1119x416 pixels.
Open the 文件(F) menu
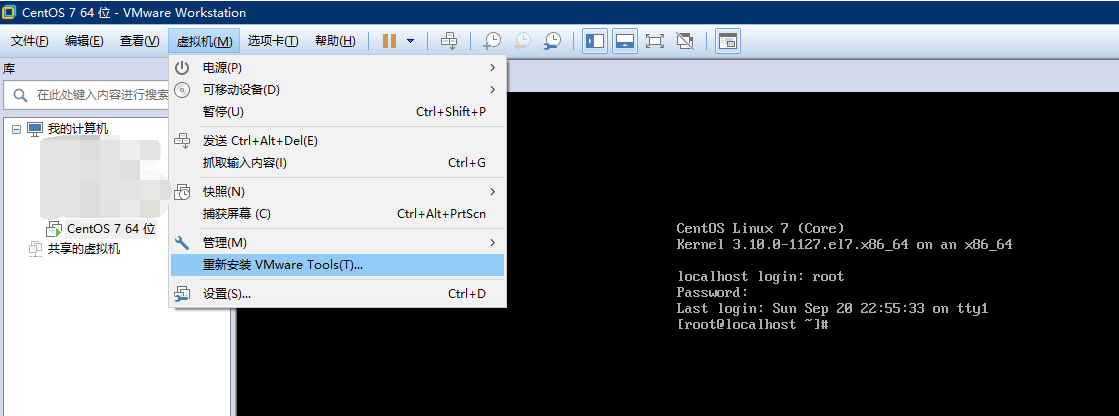point(29,41)
